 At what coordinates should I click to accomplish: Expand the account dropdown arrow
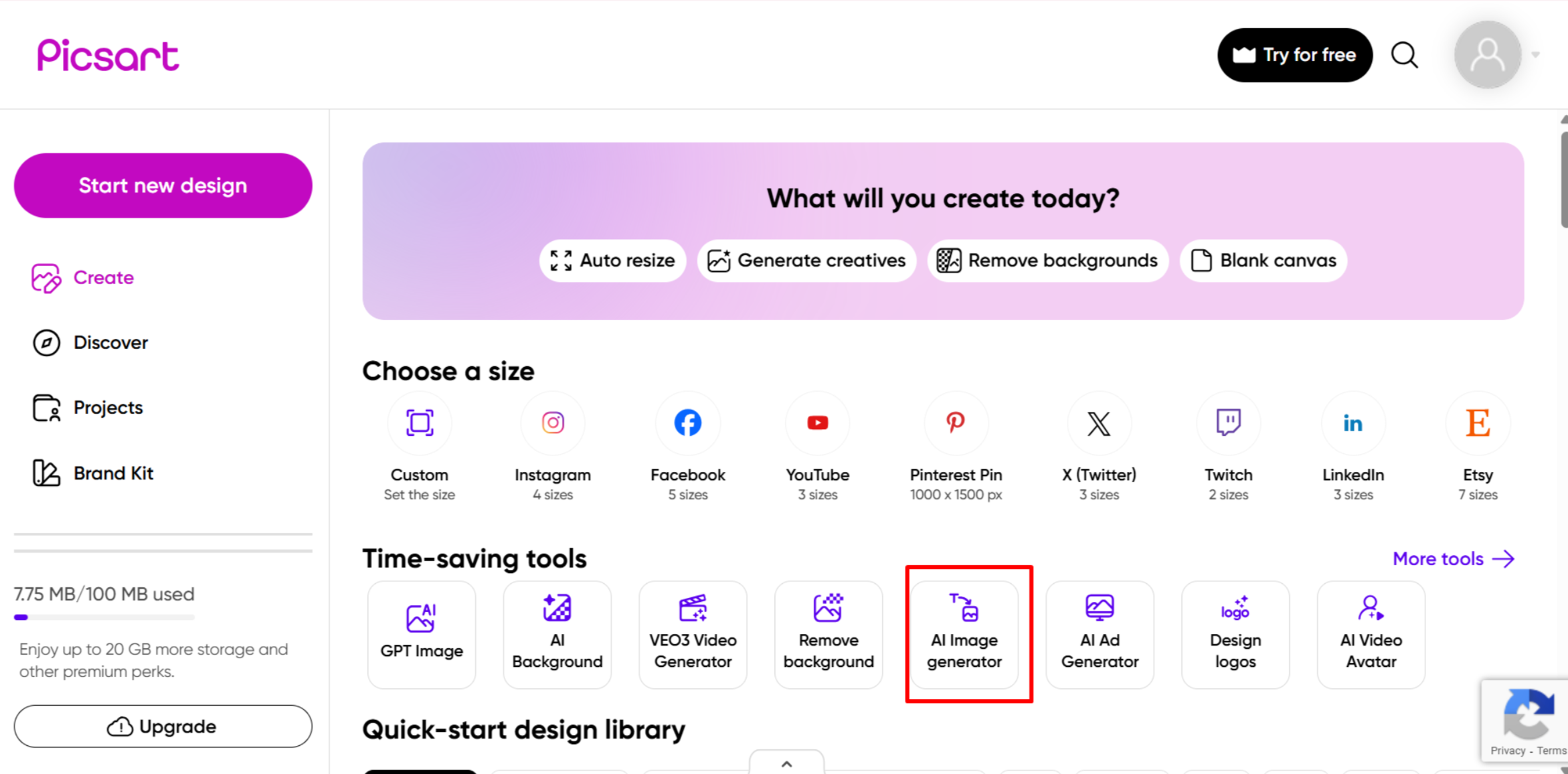click(1536, 55)
